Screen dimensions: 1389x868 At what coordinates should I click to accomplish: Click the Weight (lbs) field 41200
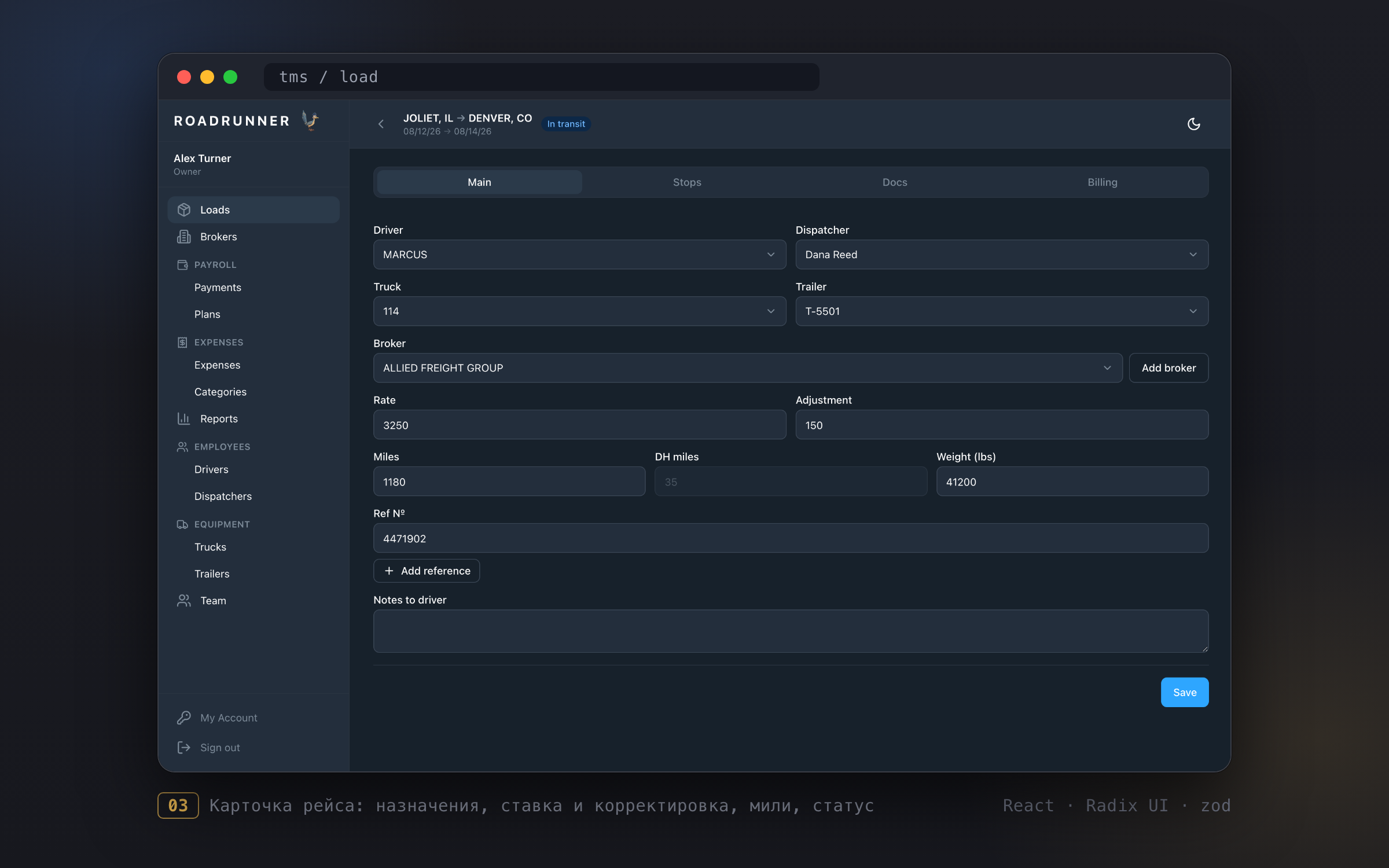click(x=1072, y=481)
